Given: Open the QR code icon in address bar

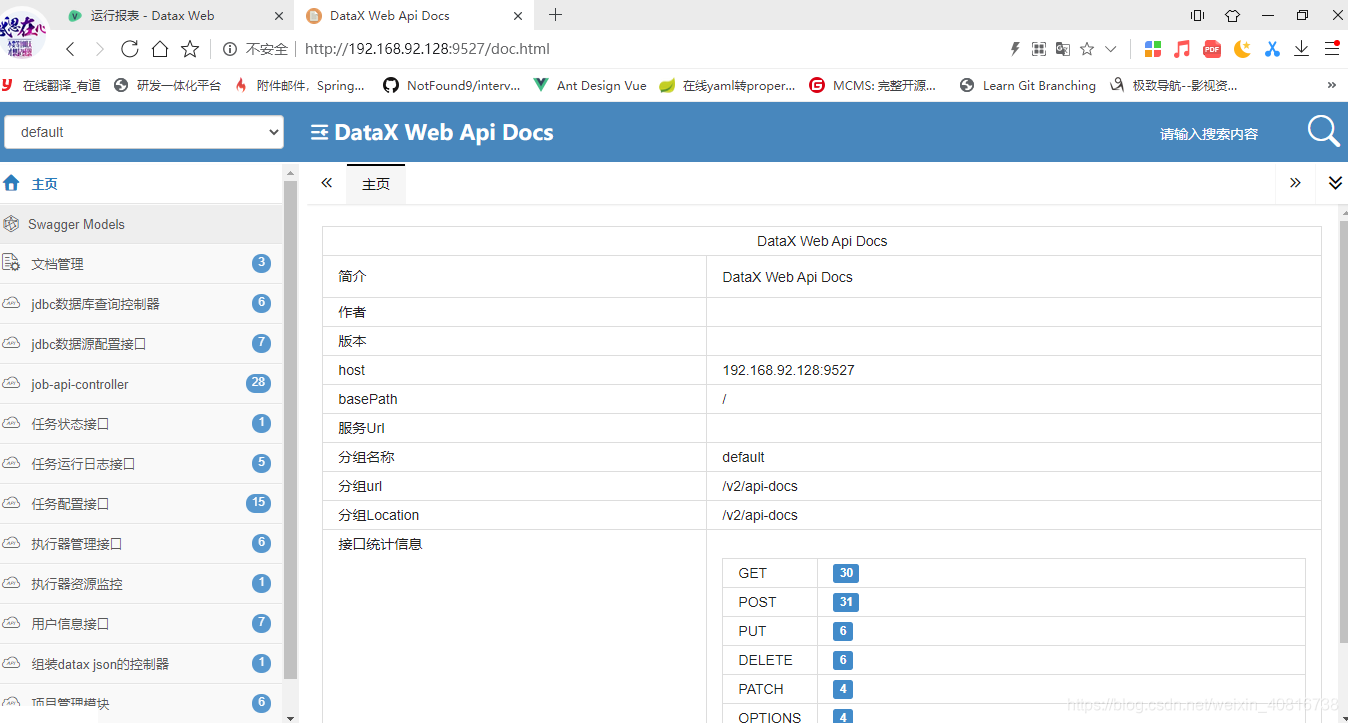Looking at the screenshot, I should pos(1039,49).
